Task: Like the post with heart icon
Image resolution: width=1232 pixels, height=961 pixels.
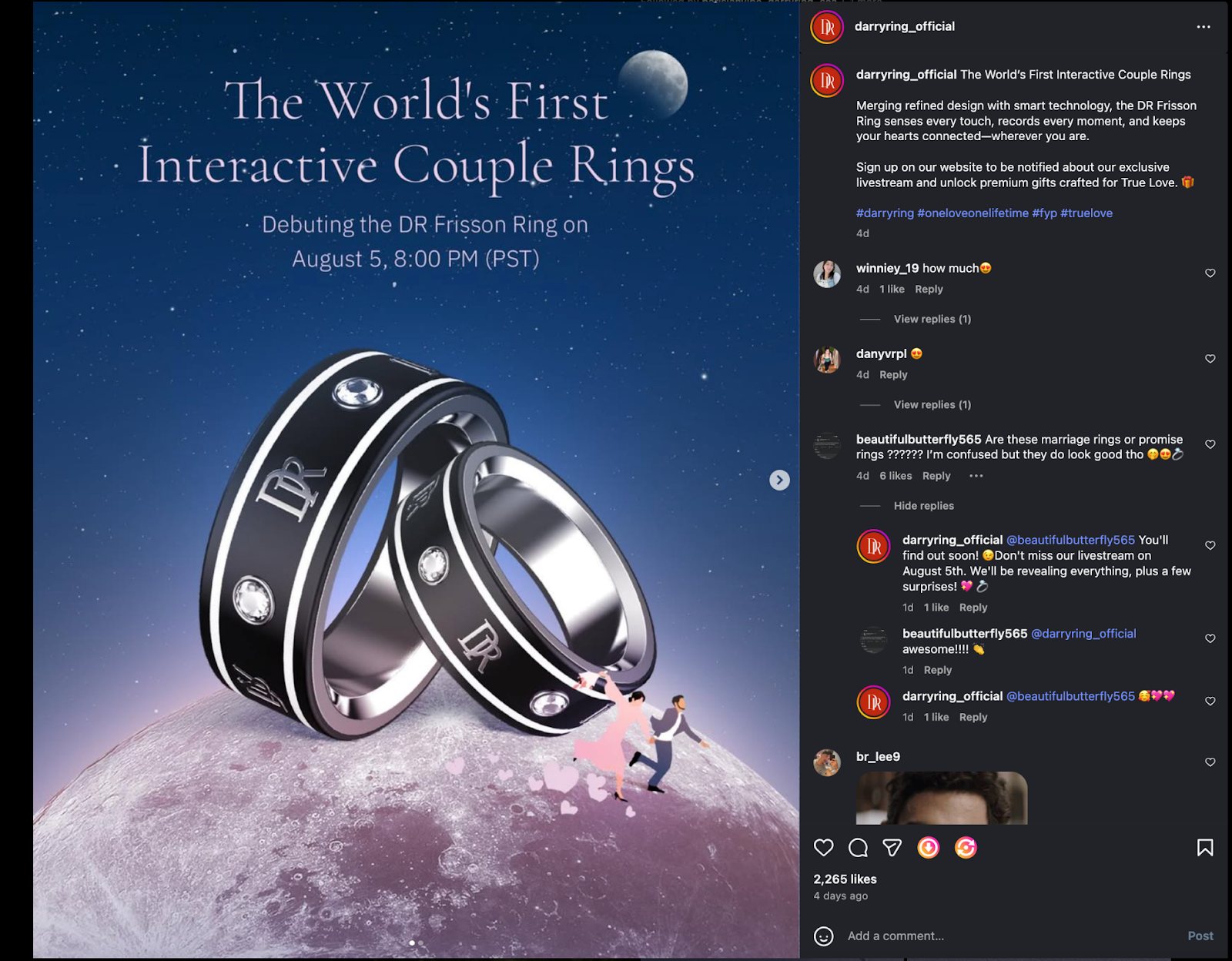Action: pos(823,848)
